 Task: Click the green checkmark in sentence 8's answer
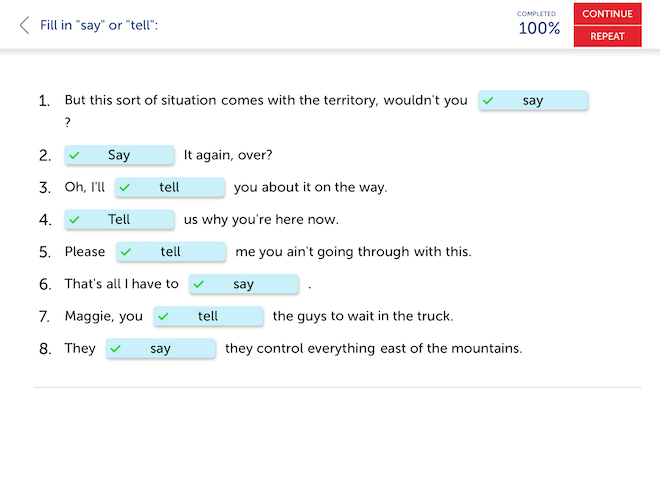tap(116, 349)
